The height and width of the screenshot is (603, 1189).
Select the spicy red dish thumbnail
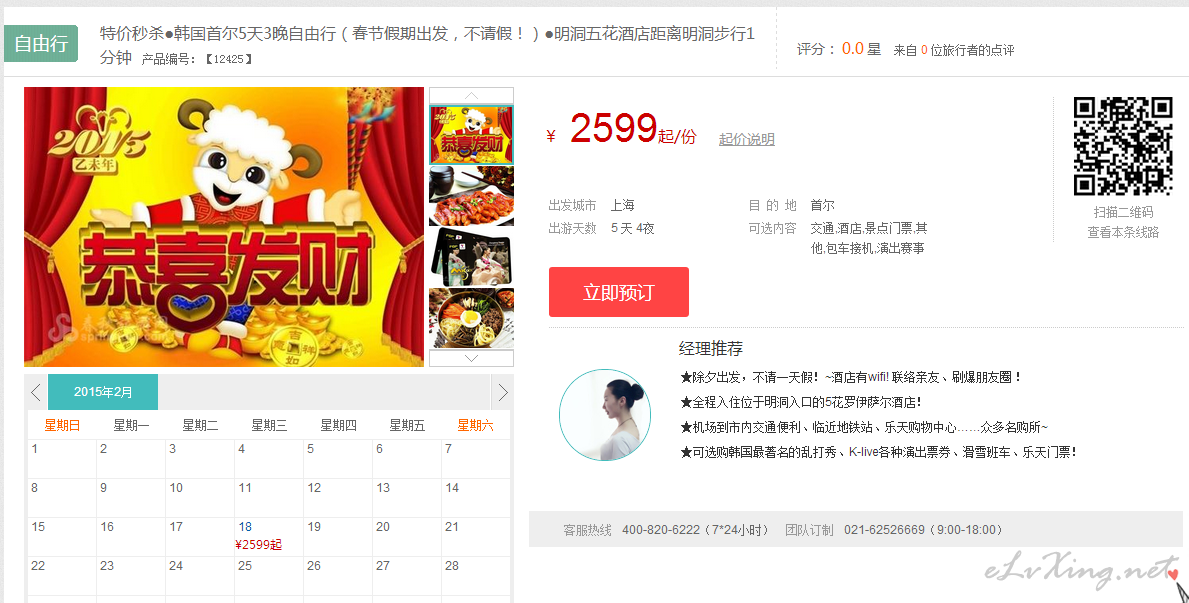(472, 196)
